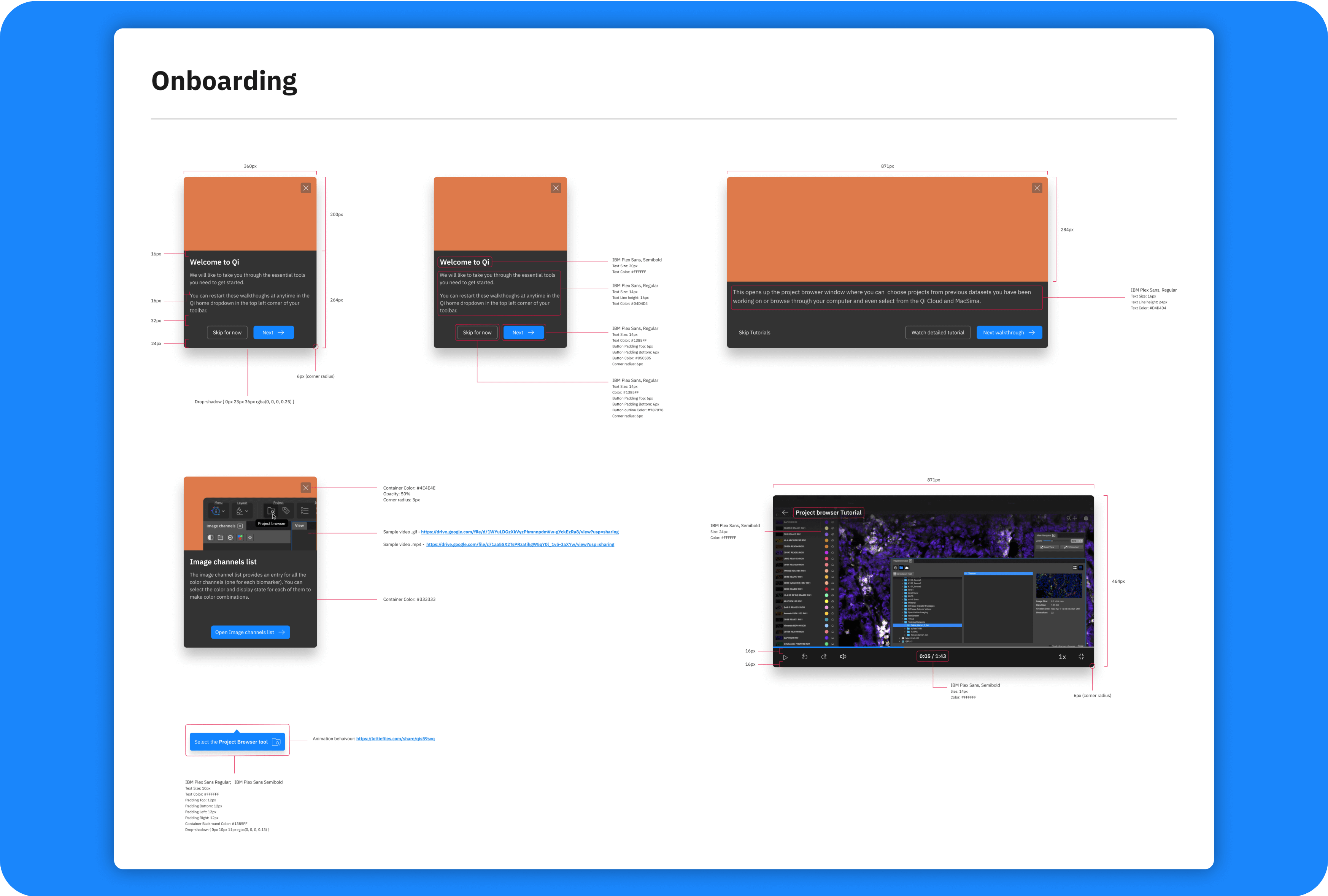The width and height of the screenshot is (1328, 896).
Task: Click the RGB color circles icon
Action: pos(240,538)
